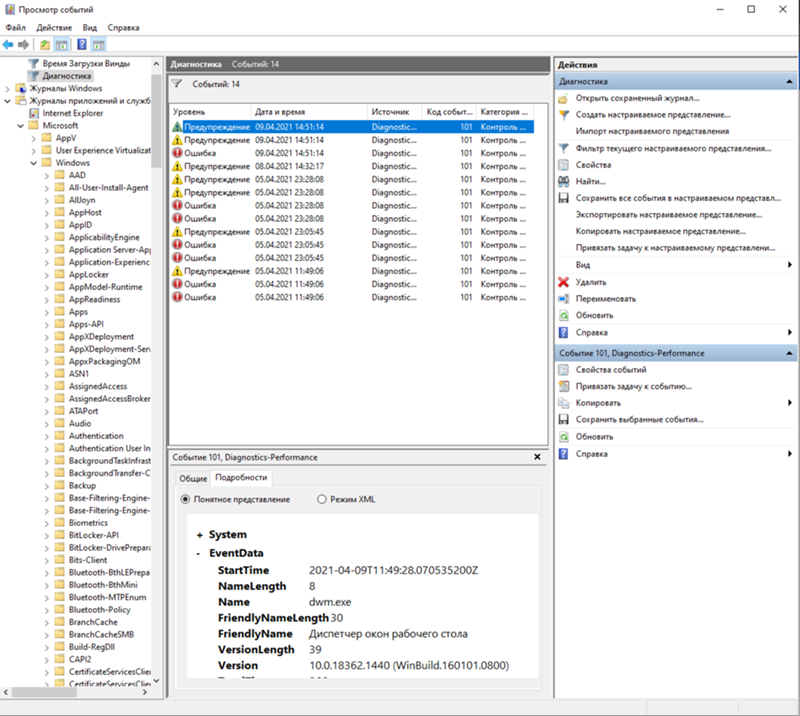Click the error icon of 09.04.2021 14:51:14 Ошибка row
The image size is (800, 716).
(177, 153)
